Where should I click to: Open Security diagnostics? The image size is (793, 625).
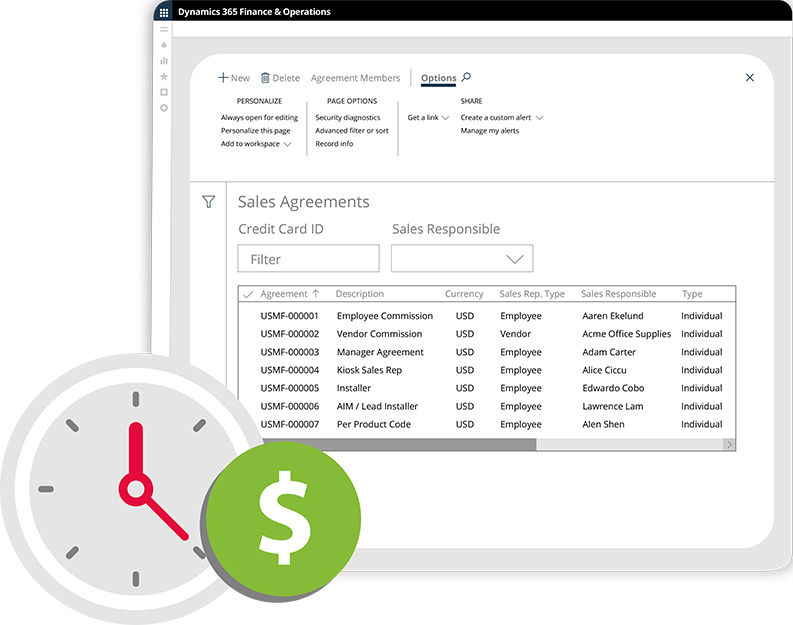tap(348, 117)
